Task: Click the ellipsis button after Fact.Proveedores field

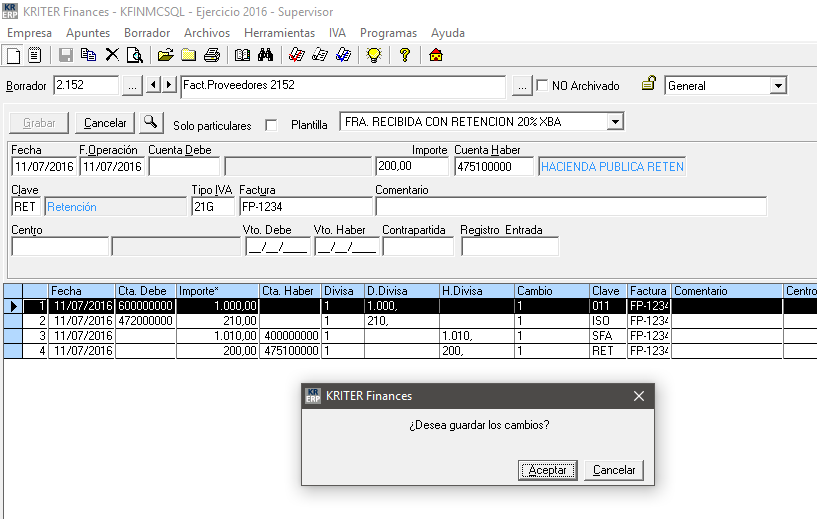Action: [x=522, y=86]
